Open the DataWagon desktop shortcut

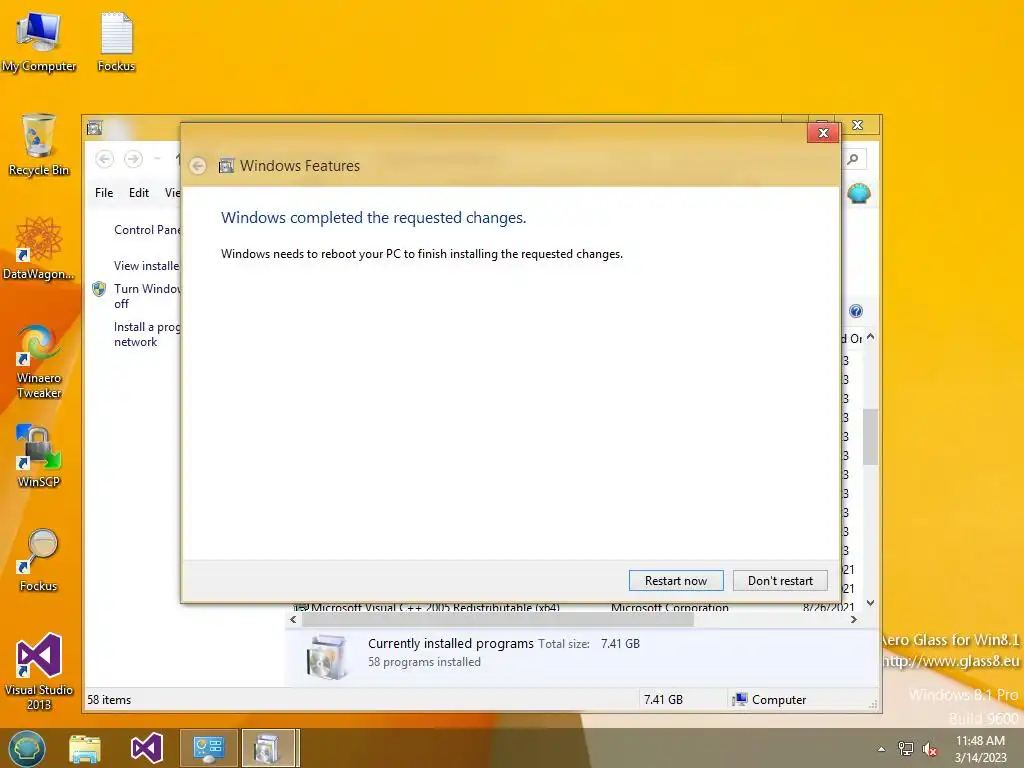pos(39,249)
